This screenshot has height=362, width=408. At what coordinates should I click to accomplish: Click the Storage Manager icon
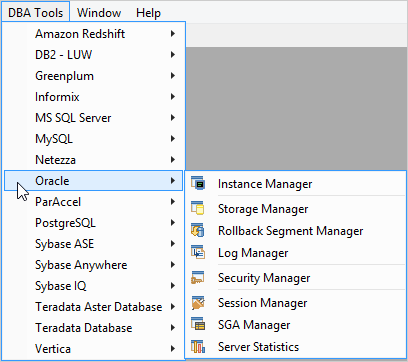[x=198, y=208]
